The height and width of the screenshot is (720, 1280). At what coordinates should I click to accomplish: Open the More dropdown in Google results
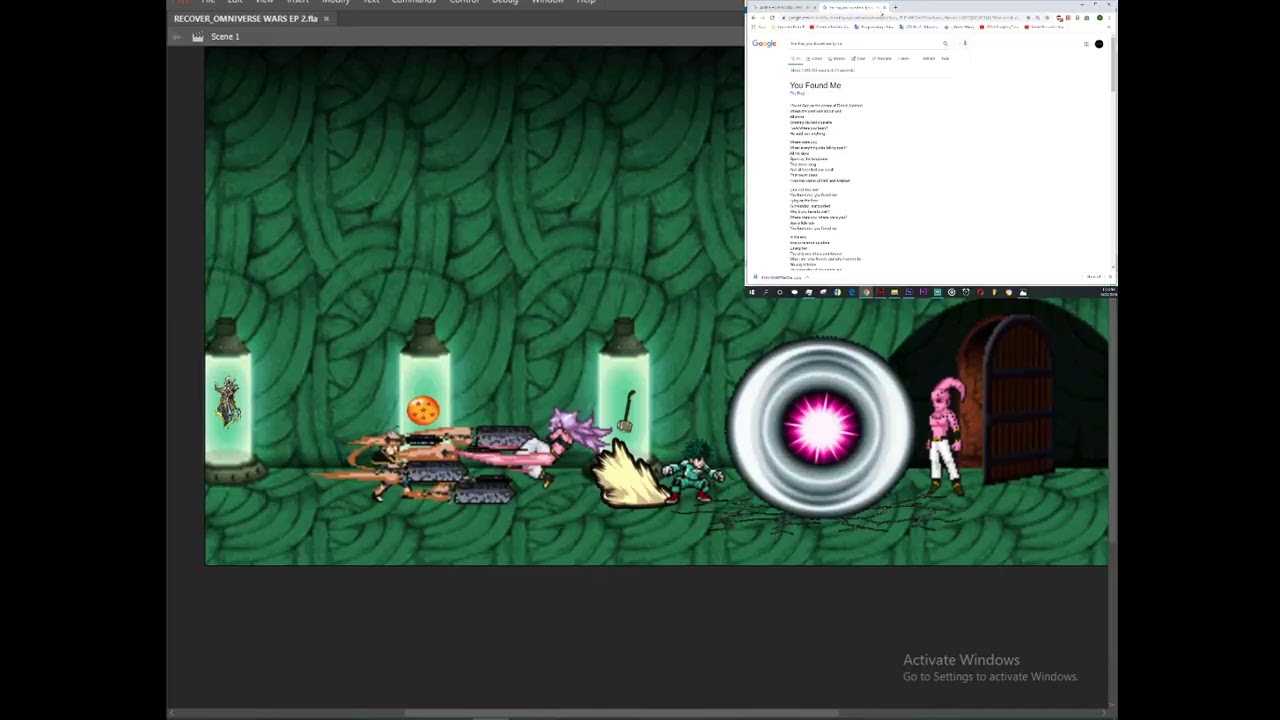(x=903, y=59)
